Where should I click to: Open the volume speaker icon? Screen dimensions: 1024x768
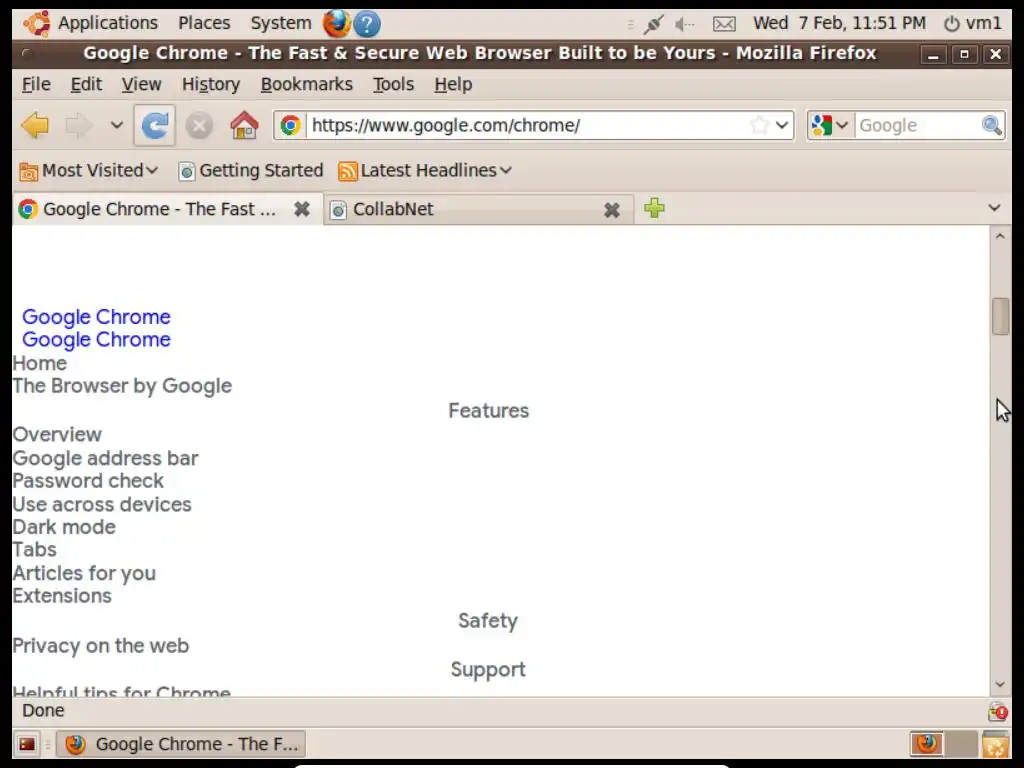pos(684,24)
